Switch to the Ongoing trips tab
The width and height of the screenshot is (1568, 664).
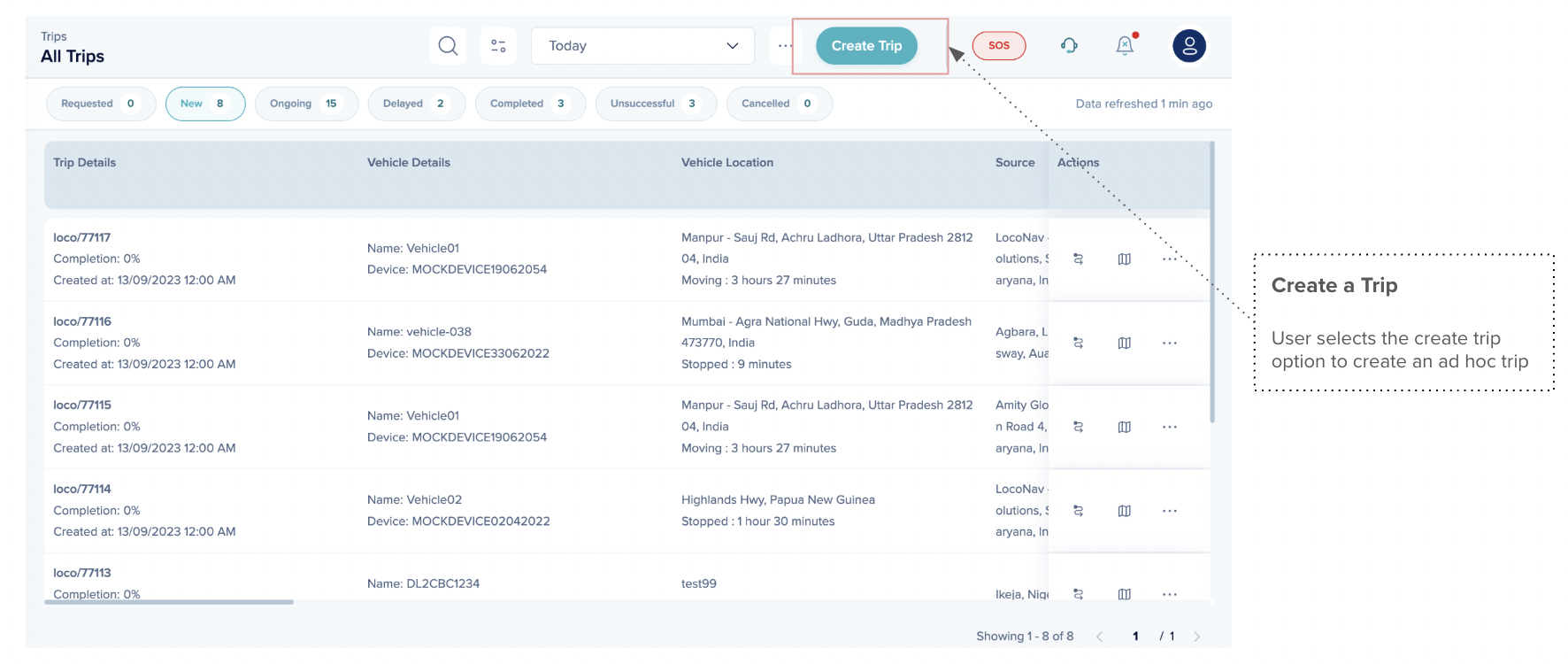click(305, 104)
